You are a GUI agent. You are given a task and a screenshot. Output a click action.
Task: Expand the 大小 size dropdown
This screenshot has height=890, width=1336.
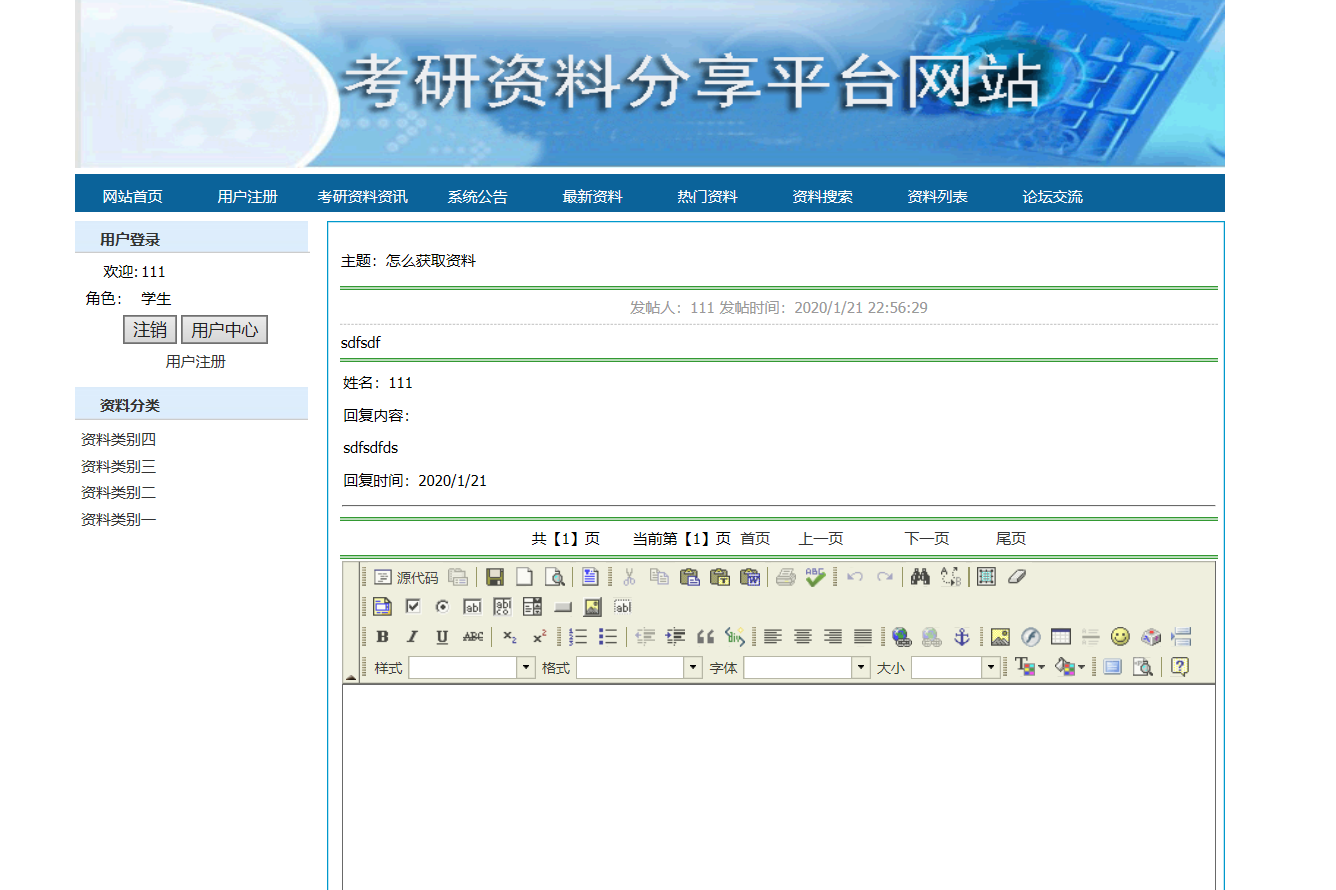(x=991, y=667)
